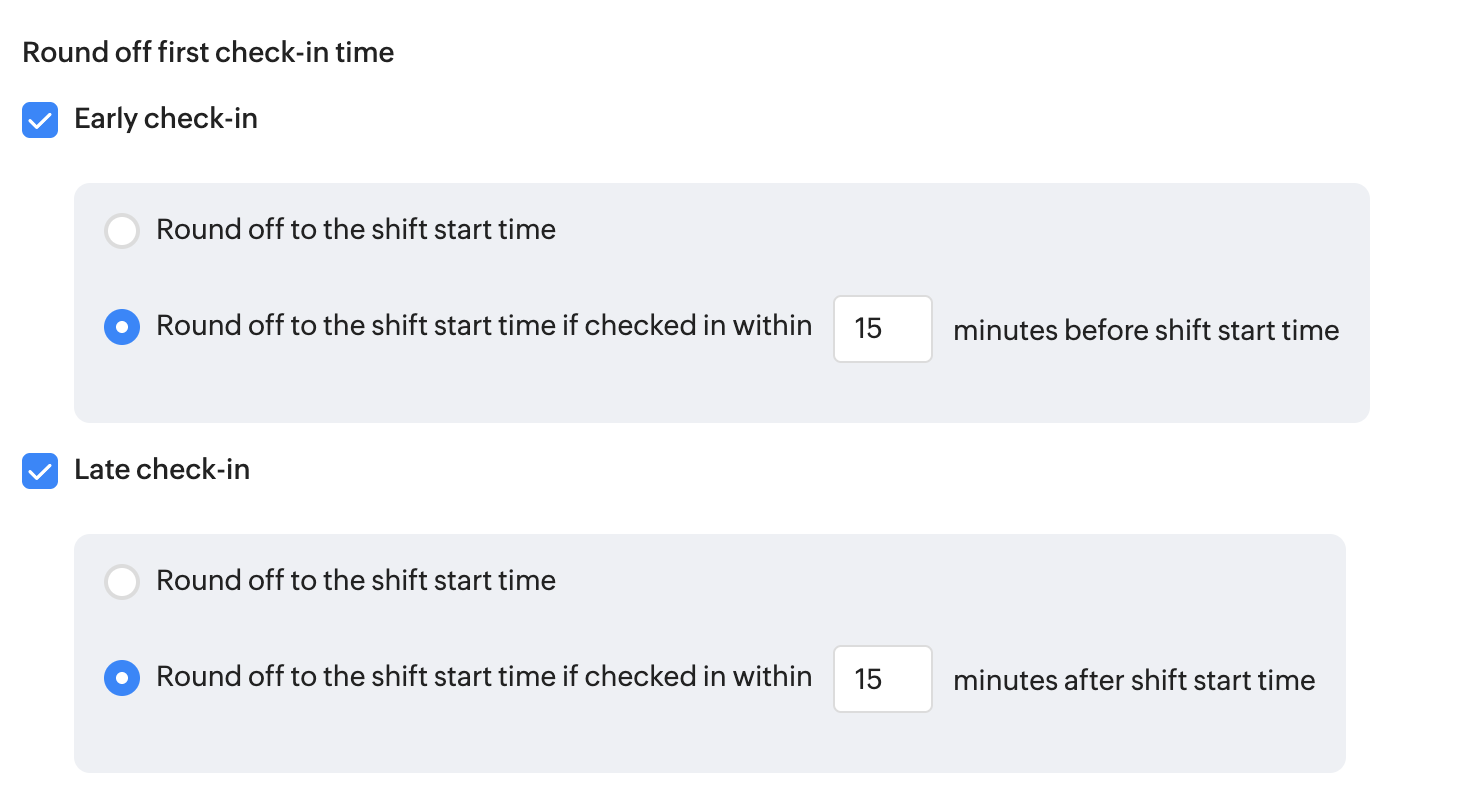This screenshot has height=798, width=1480.
Task: Click Early check-in's "if checked in within" label
Action: [x=484, y=326]
